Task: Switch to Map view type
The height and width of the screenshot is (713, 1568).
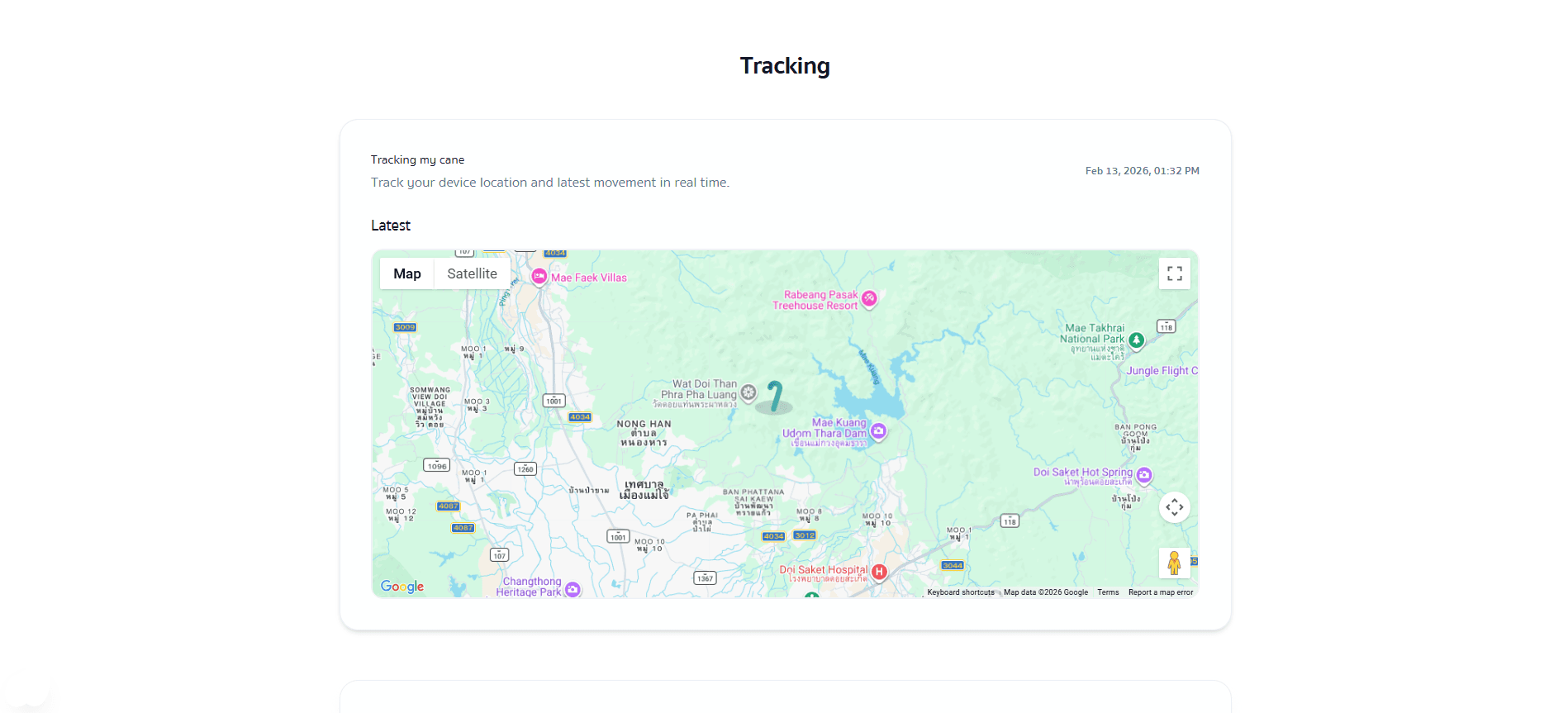Action: coord(407,273)
